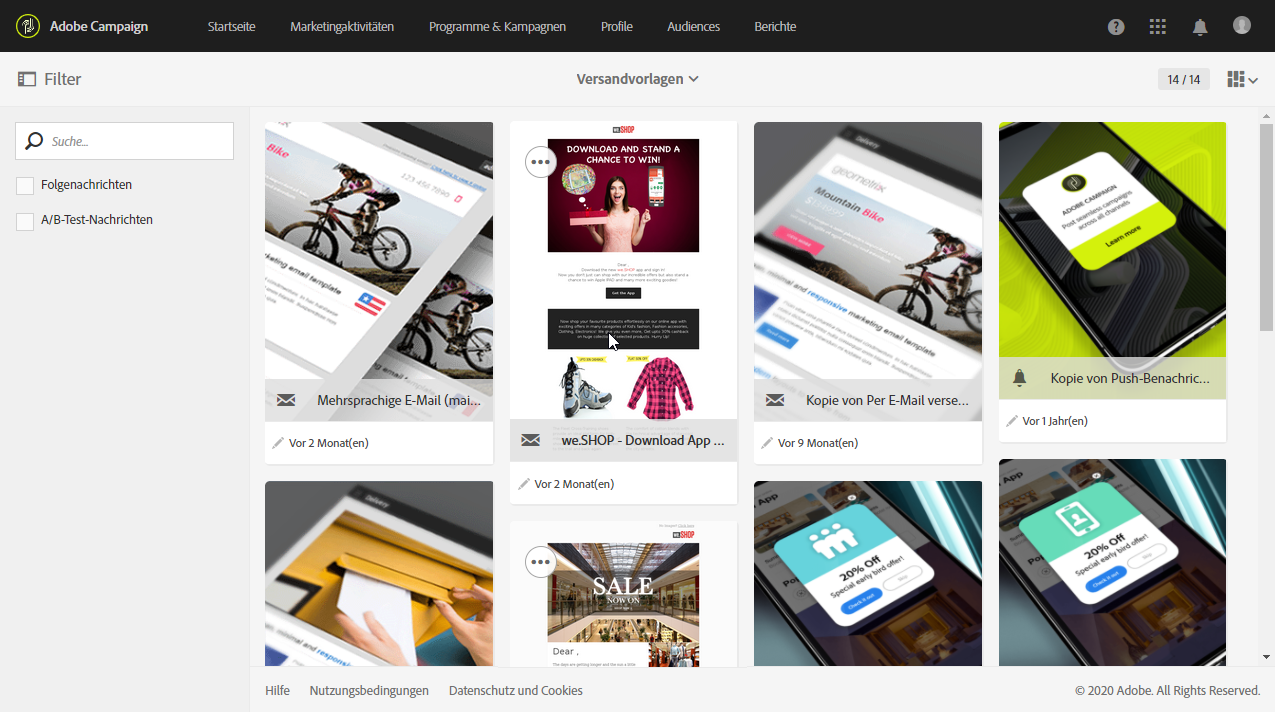The height and width of the screenshot is (712, 1275).
Task: Go to Marketingaktivitäten menu
Action: 342,27
